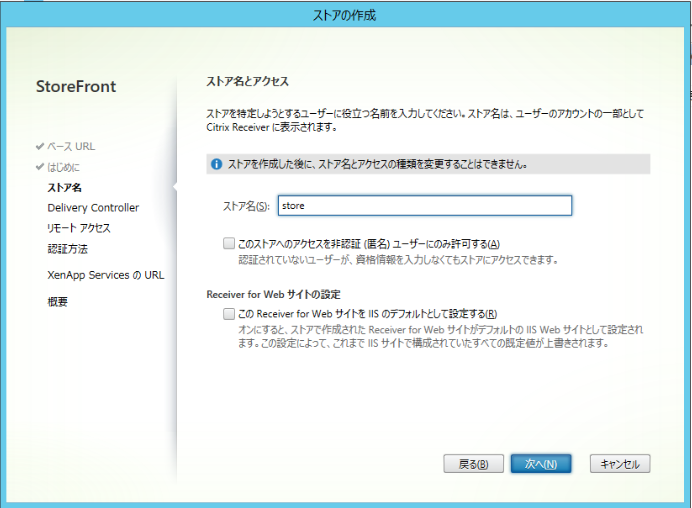Viewport: 692px width, 508px height.
Task: Click the hint about overwriting IIS site defaults
Action: [x=440, y=336]
